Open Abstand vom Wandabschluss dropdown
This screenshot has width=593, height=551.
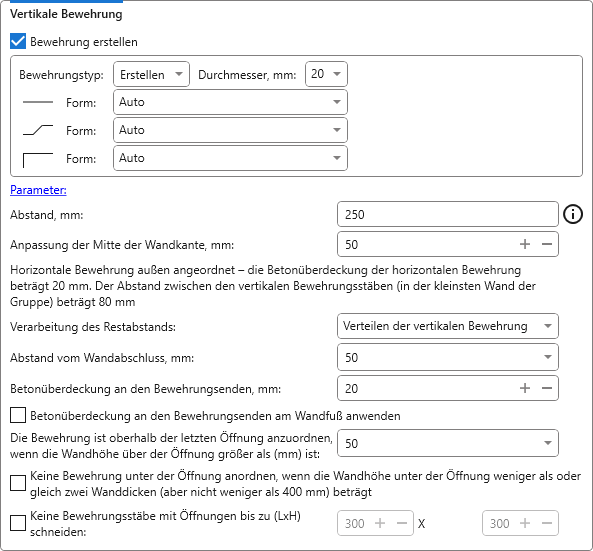(x=448, y=357)
